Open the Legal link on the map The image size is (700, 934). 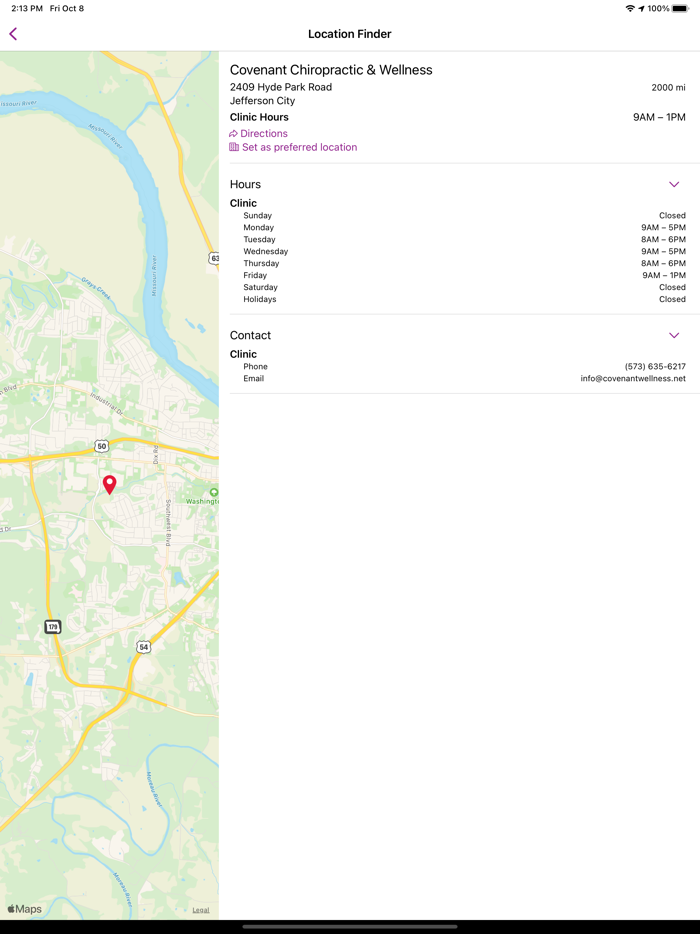click(201, 910)
